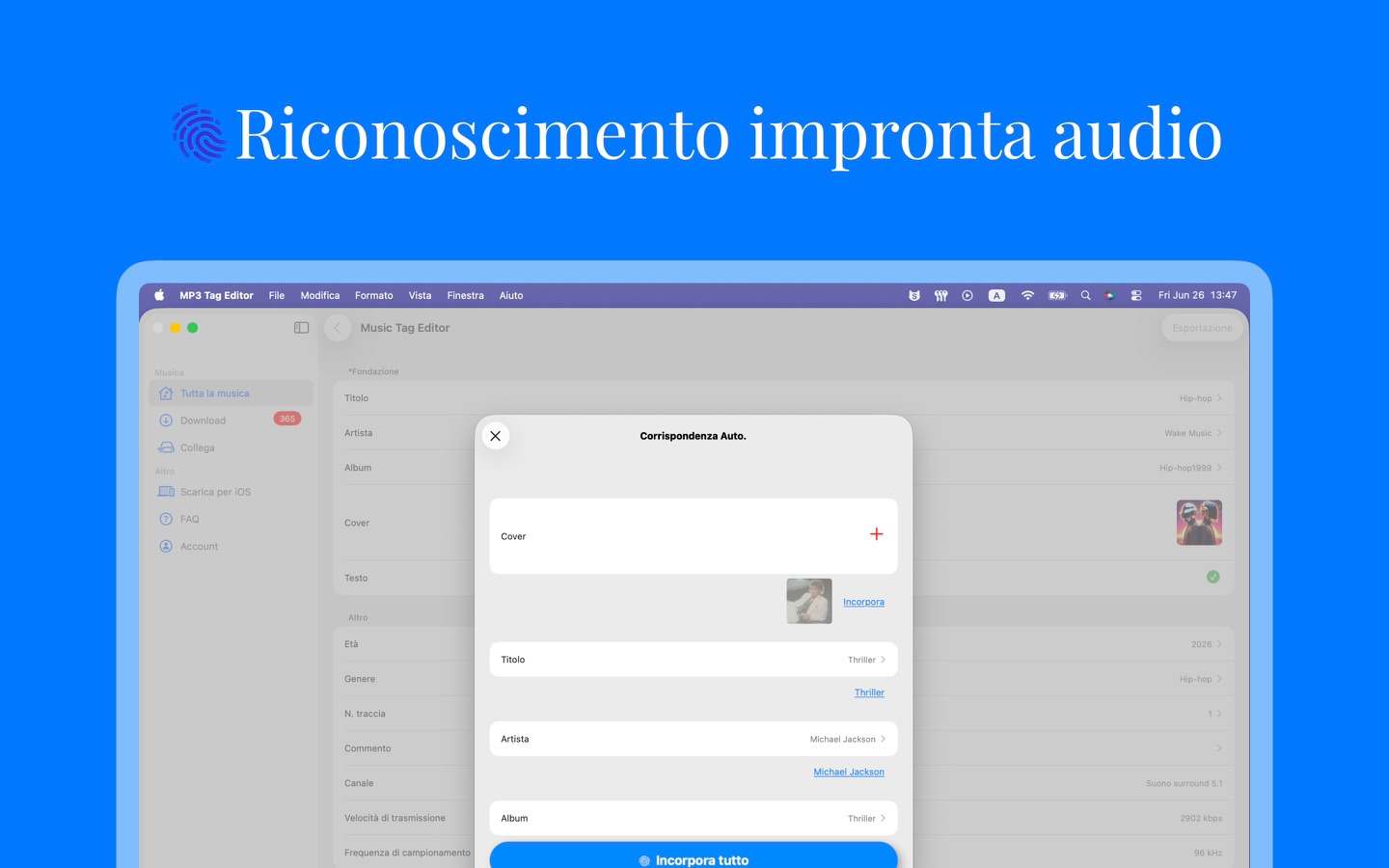1389x868 pixels.
Task: Open Spotlight search icon
Action: 1085,295
